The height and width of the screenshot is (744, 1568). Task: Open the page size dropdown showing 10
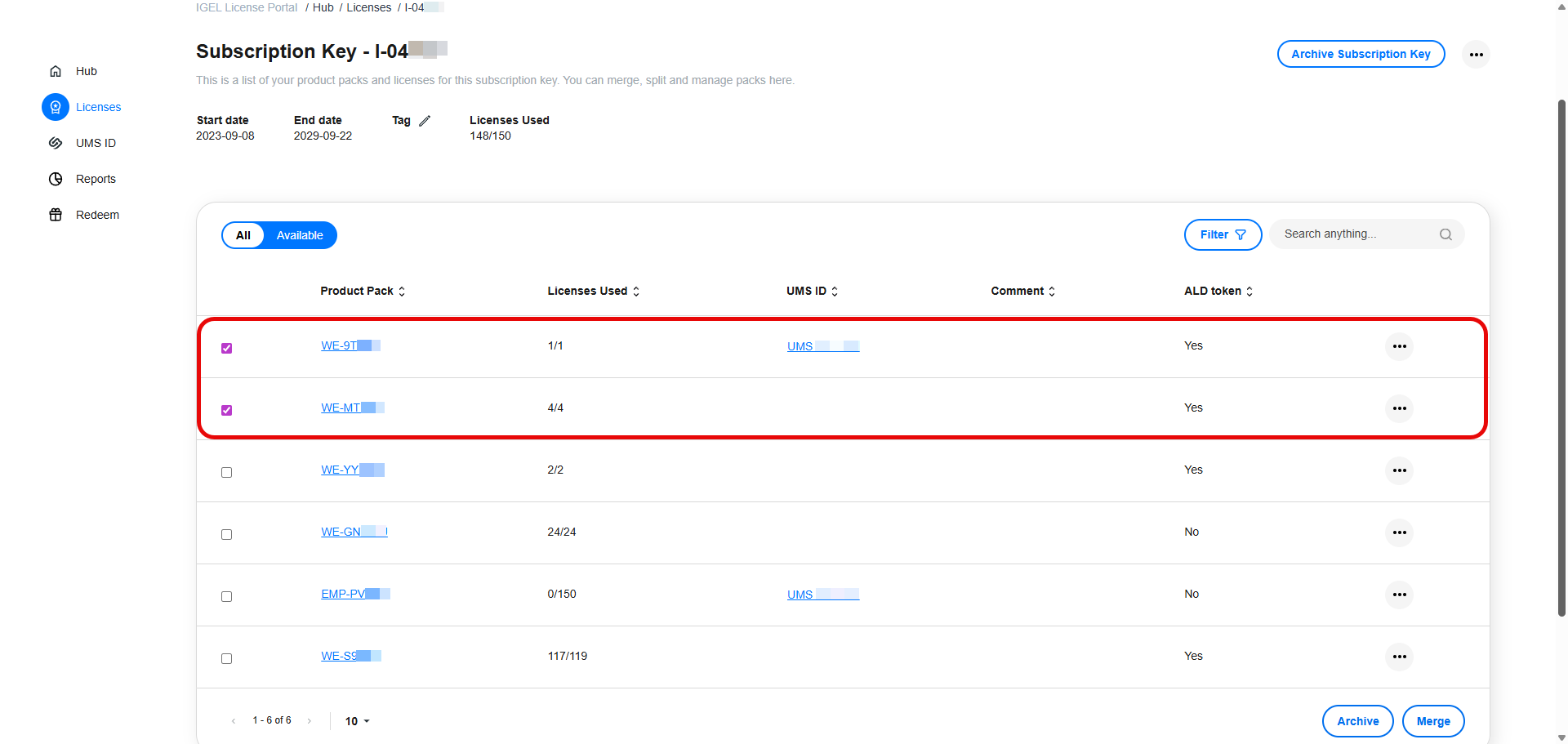click(357, 721)
